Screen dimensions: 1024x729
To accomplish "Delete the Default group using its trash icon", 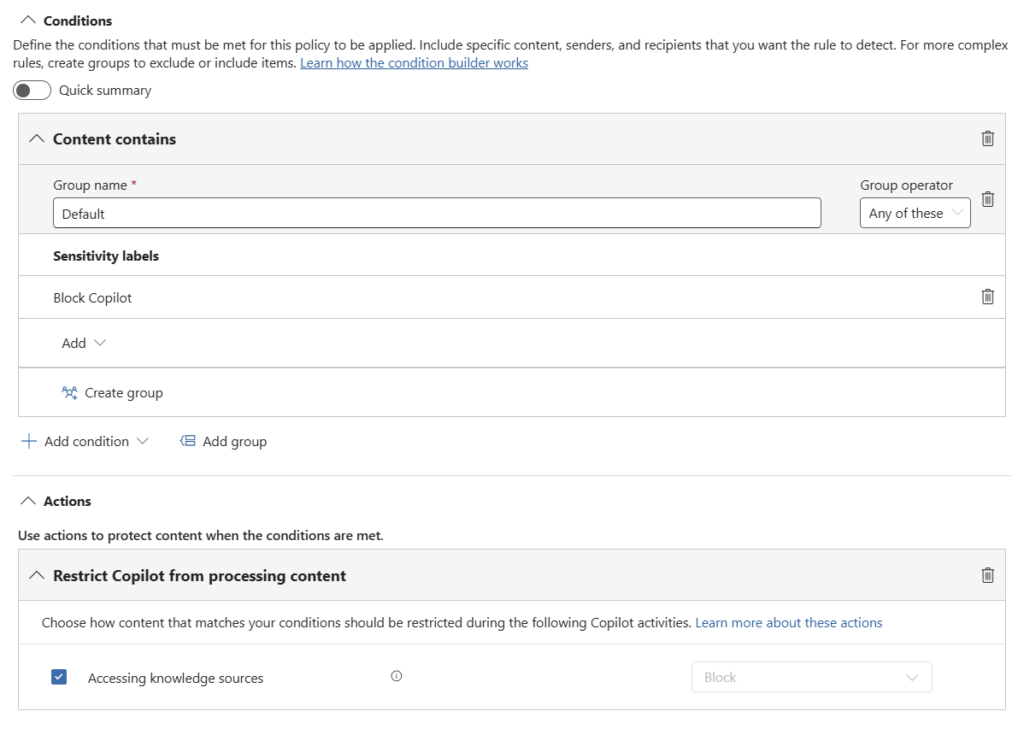I will (x=987, y=199).
